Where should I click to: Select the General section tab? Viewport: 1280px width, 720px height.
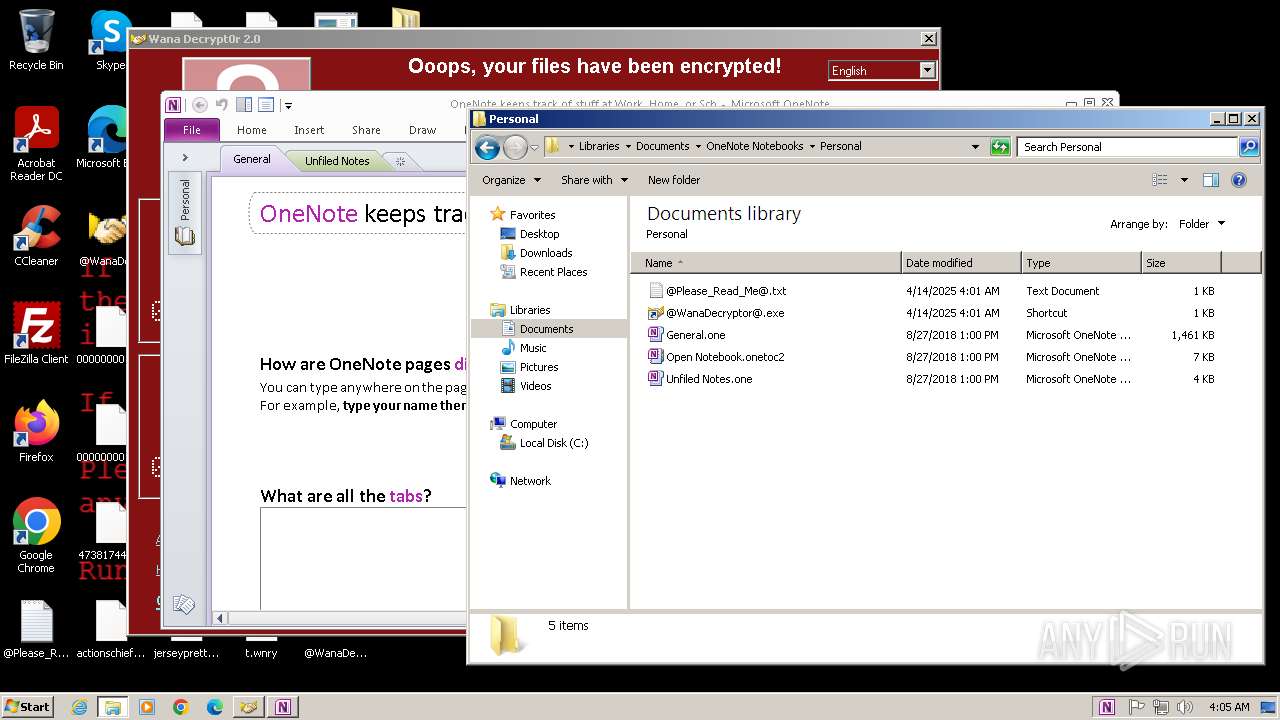(x=252, y=159)
